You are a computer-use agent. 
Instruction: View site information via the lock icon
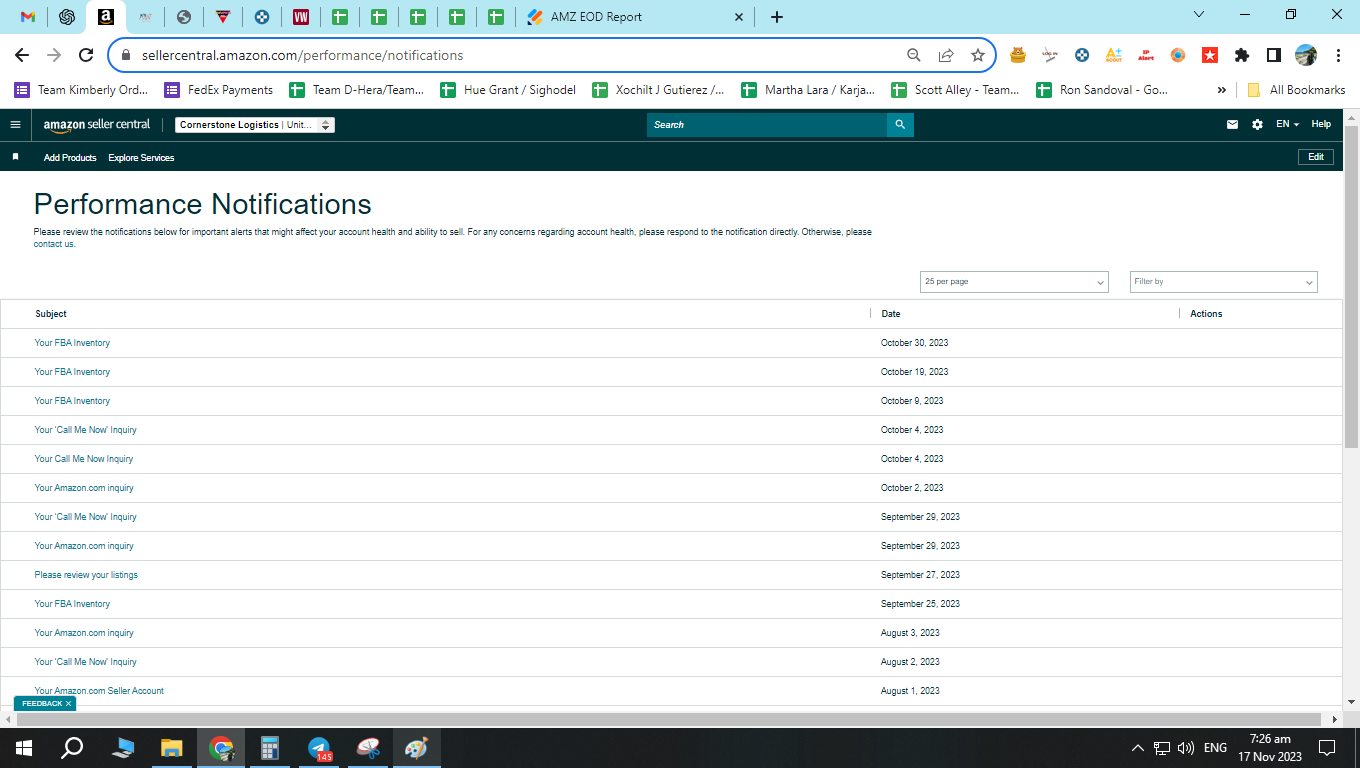[x=126, y=55]
